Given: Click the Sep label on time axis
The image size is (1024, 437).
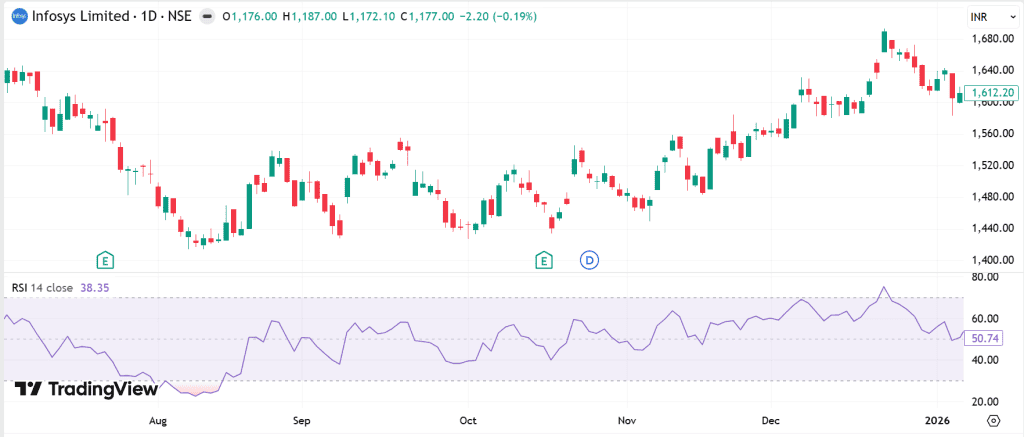Looking at the screenshot, I should [x=302, y=420].
